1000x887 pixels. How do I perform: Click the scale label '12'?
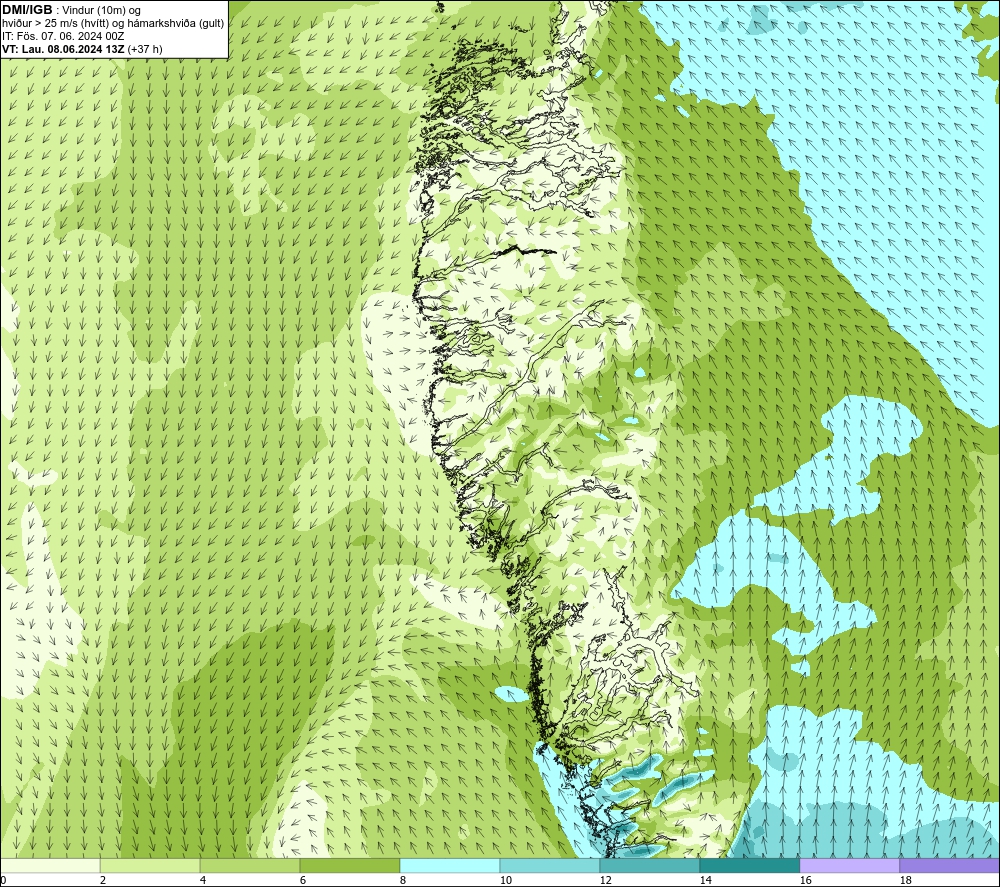coord(605,880)
